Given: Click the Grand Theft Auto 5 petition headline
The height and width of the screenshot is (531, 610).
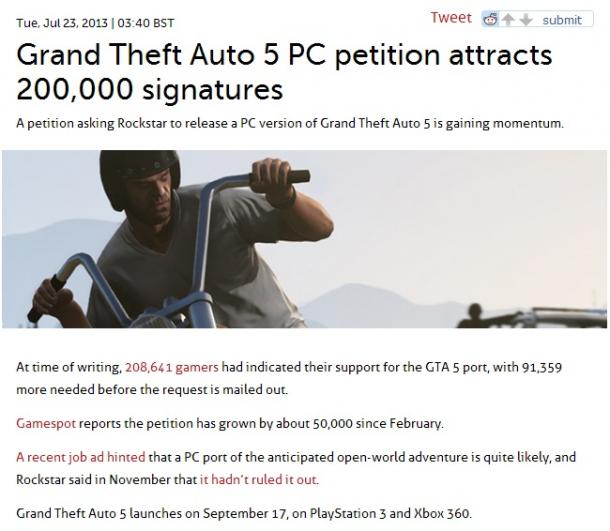Looking at the screenshot, I should pyautogui.click(x=284, y=72).
